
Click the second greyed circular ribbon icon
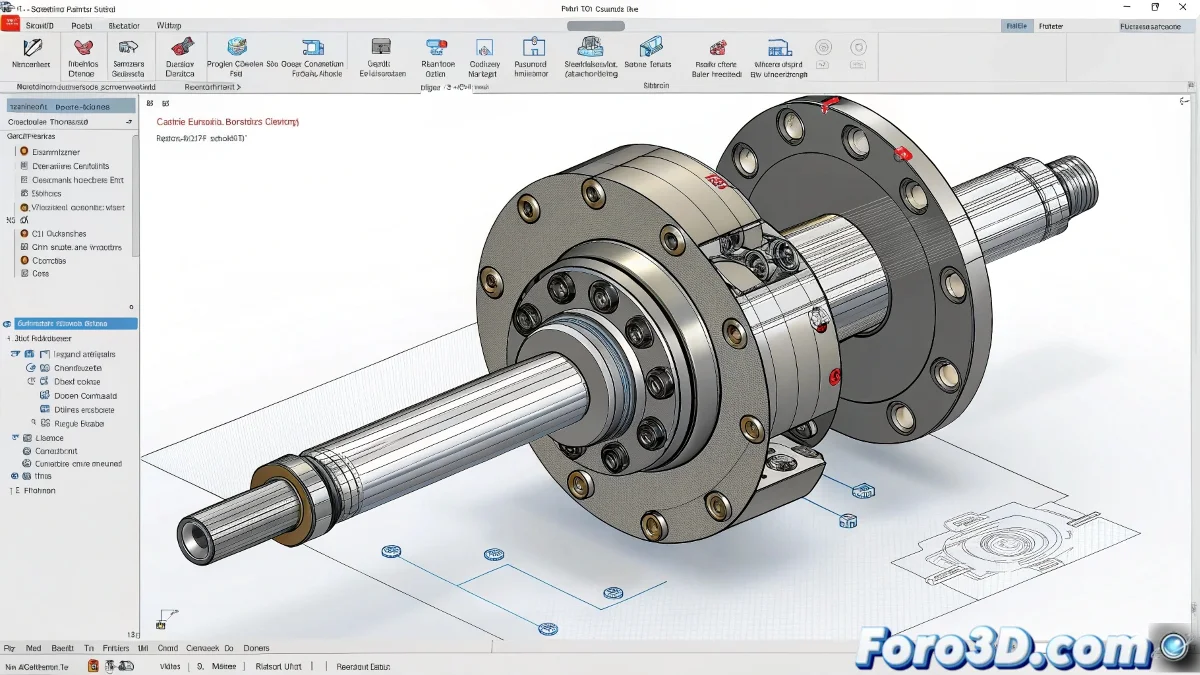(x=858, y=47)
